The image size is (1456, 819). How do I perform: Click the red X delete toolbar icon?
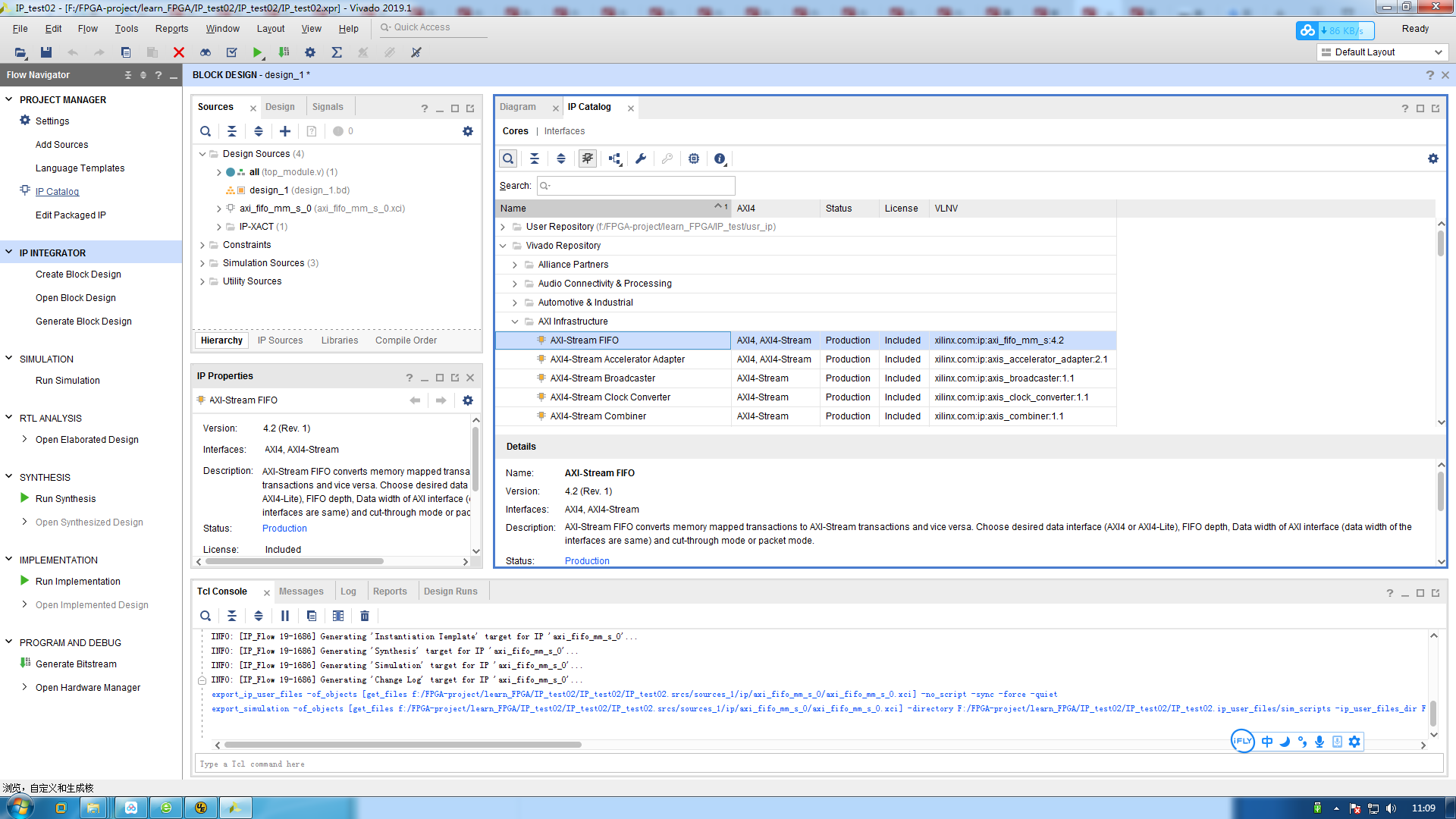179,52
